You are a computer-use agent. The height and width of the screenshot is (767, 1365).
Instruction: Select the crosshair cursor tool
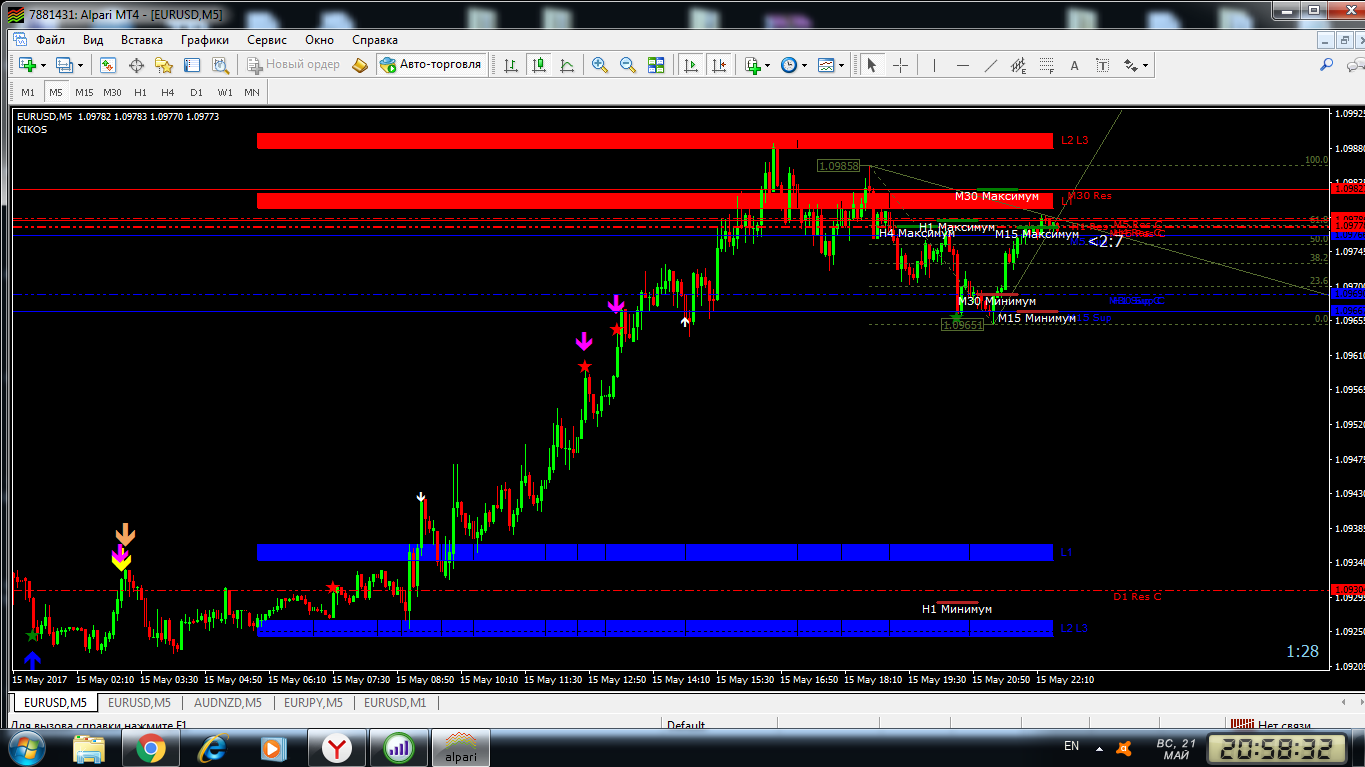pos(901,65)
